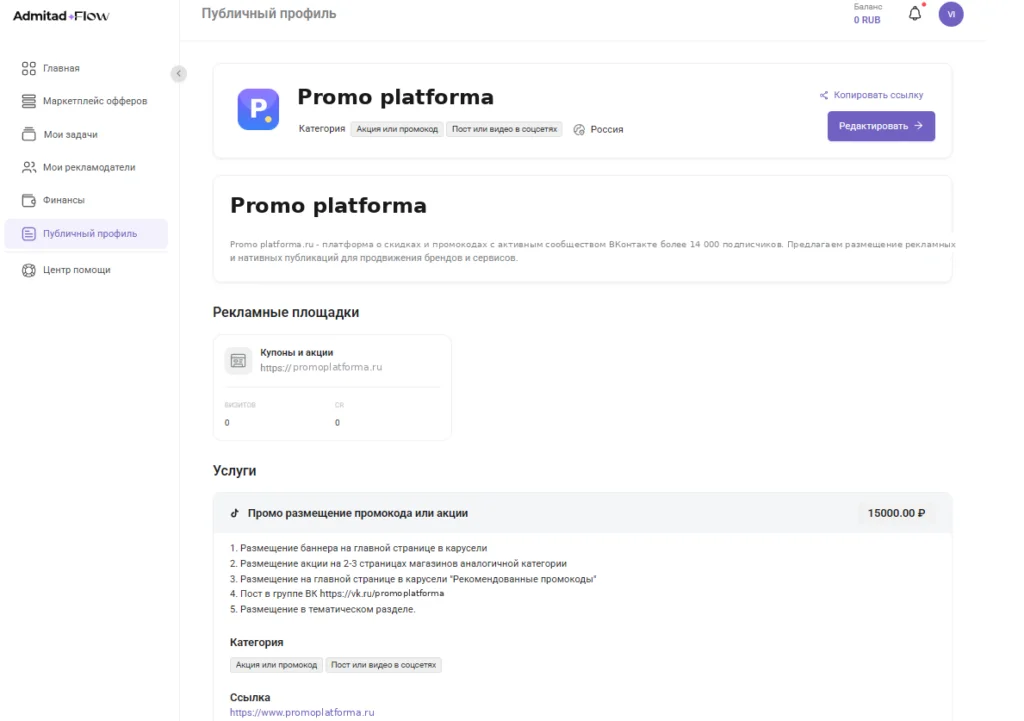The width and height of the screenshot is (1024, 721).
Task: Click the vk.ru/promoplatforma link in list
Action: (x=382, y=594)
